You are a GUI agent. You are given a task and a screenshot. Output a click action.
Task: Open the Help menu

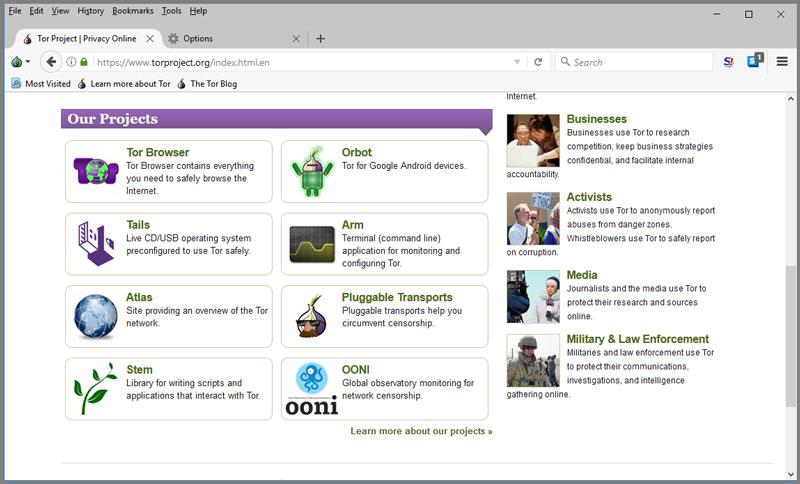[x=198, y=11]
